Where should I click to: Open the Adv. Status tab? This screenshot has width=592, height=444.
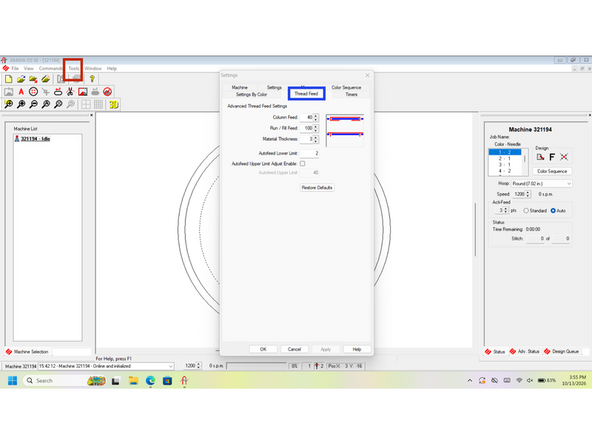(525, 352)
